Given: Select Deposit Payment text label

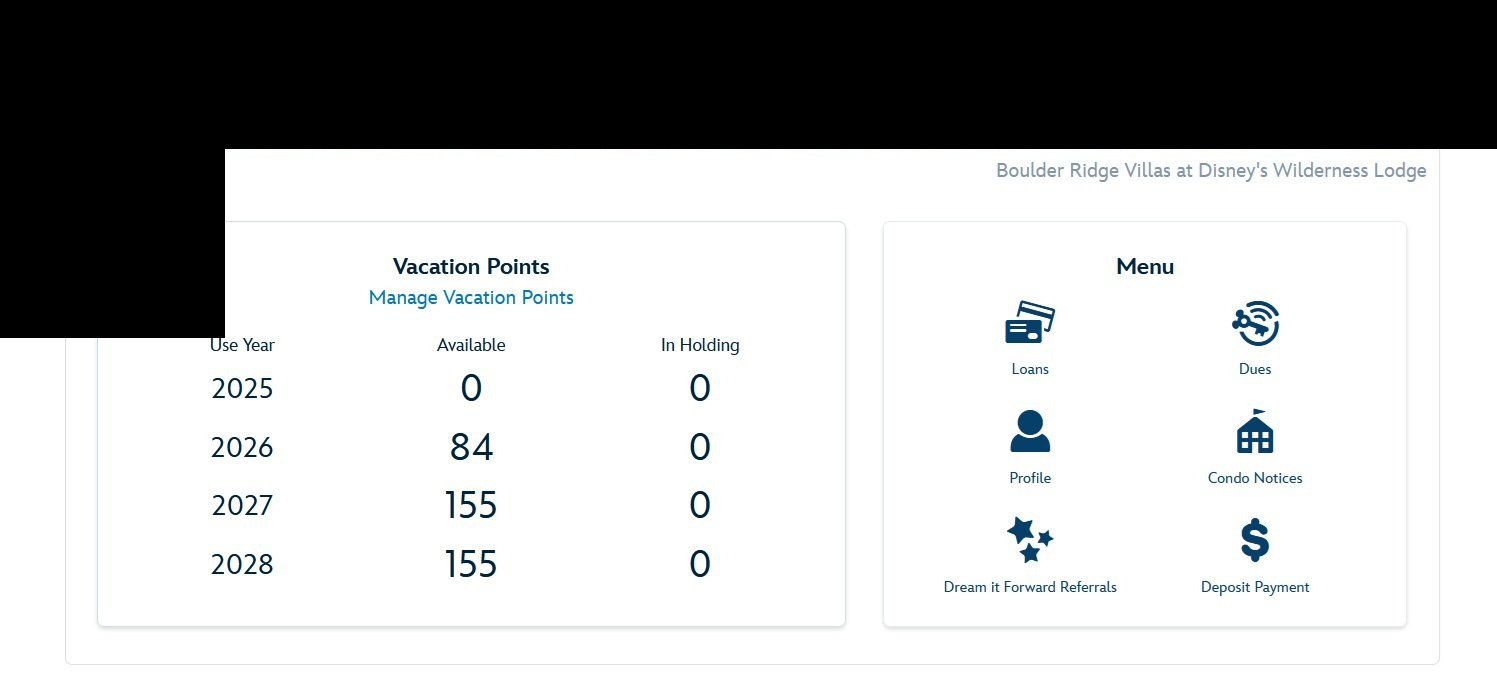Looking at the screenshot, I should point(1255,587).
